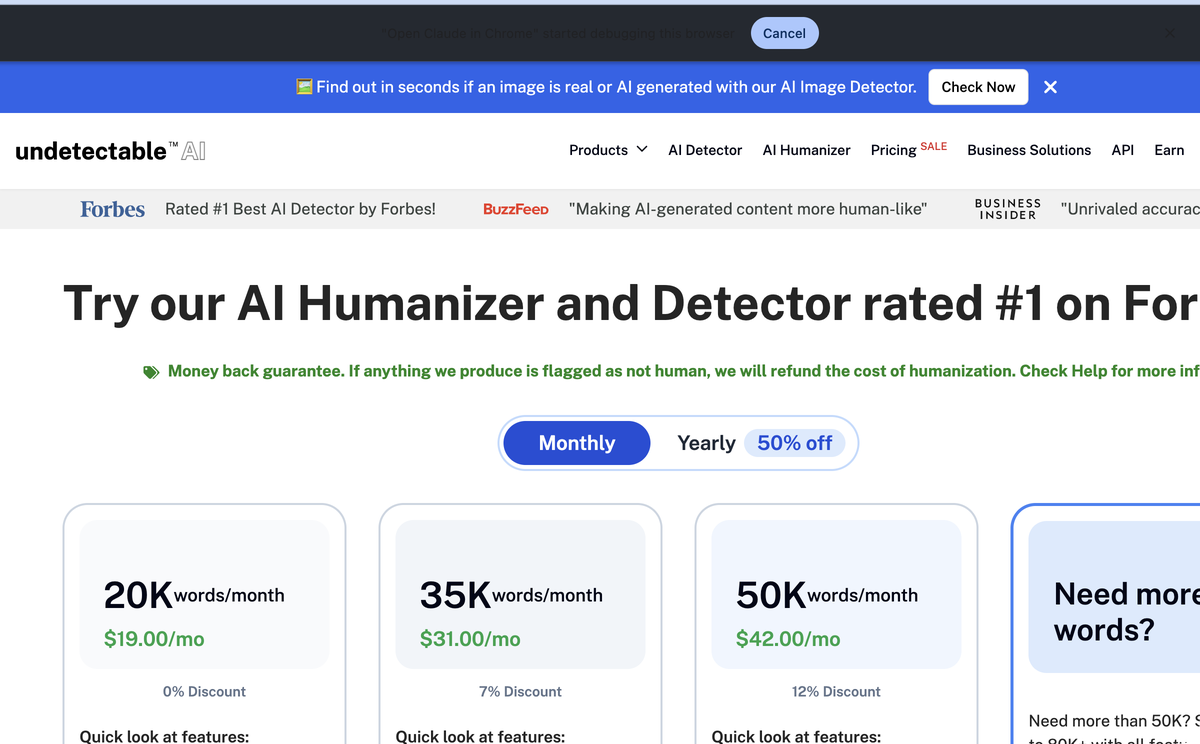This screenshot has height=744, width=1200.
Task: Click the Business Insider logo
Action: [1008, 209]
